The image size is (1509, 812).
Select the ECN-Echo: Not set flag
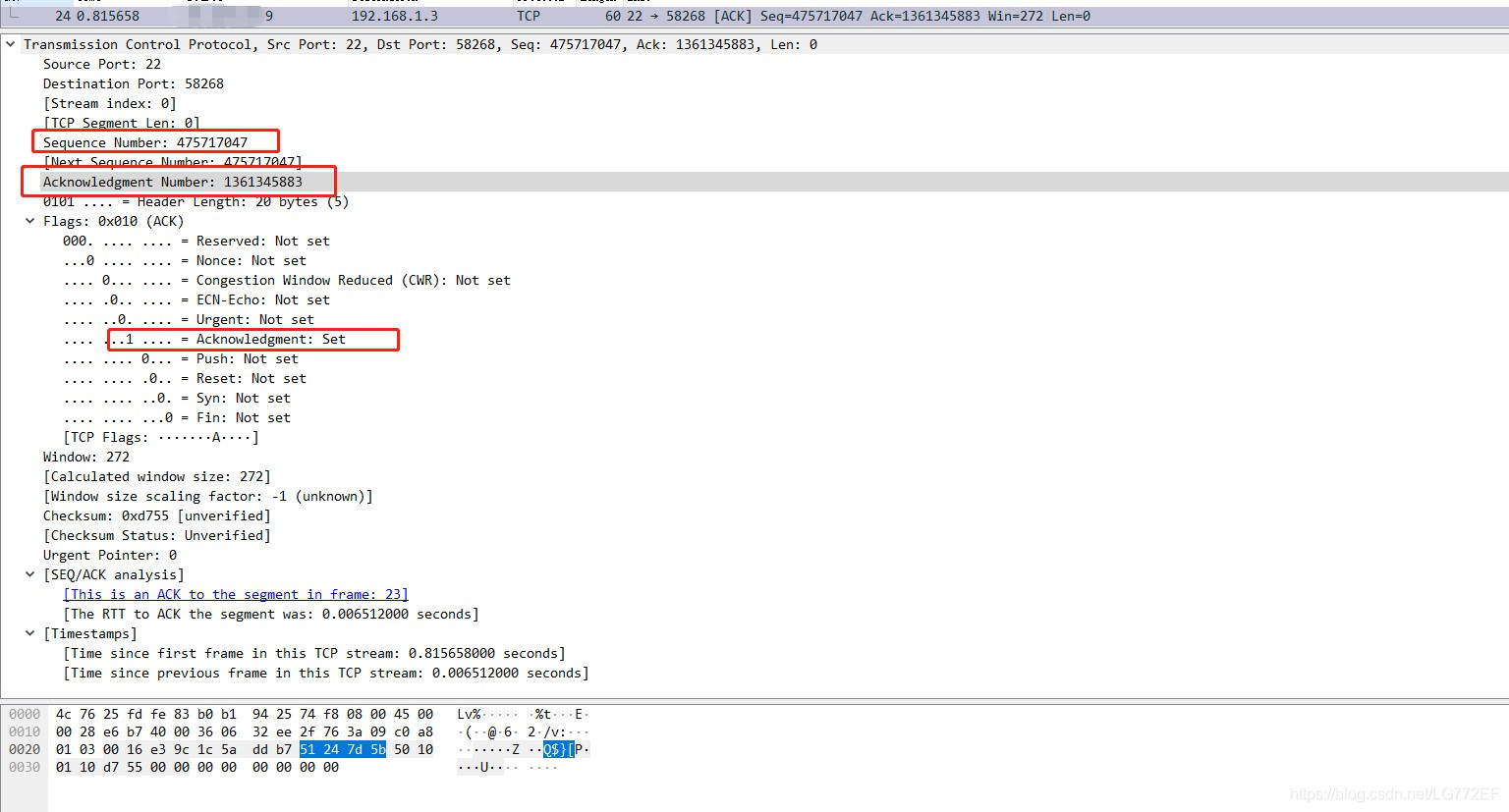click(196, 299)
